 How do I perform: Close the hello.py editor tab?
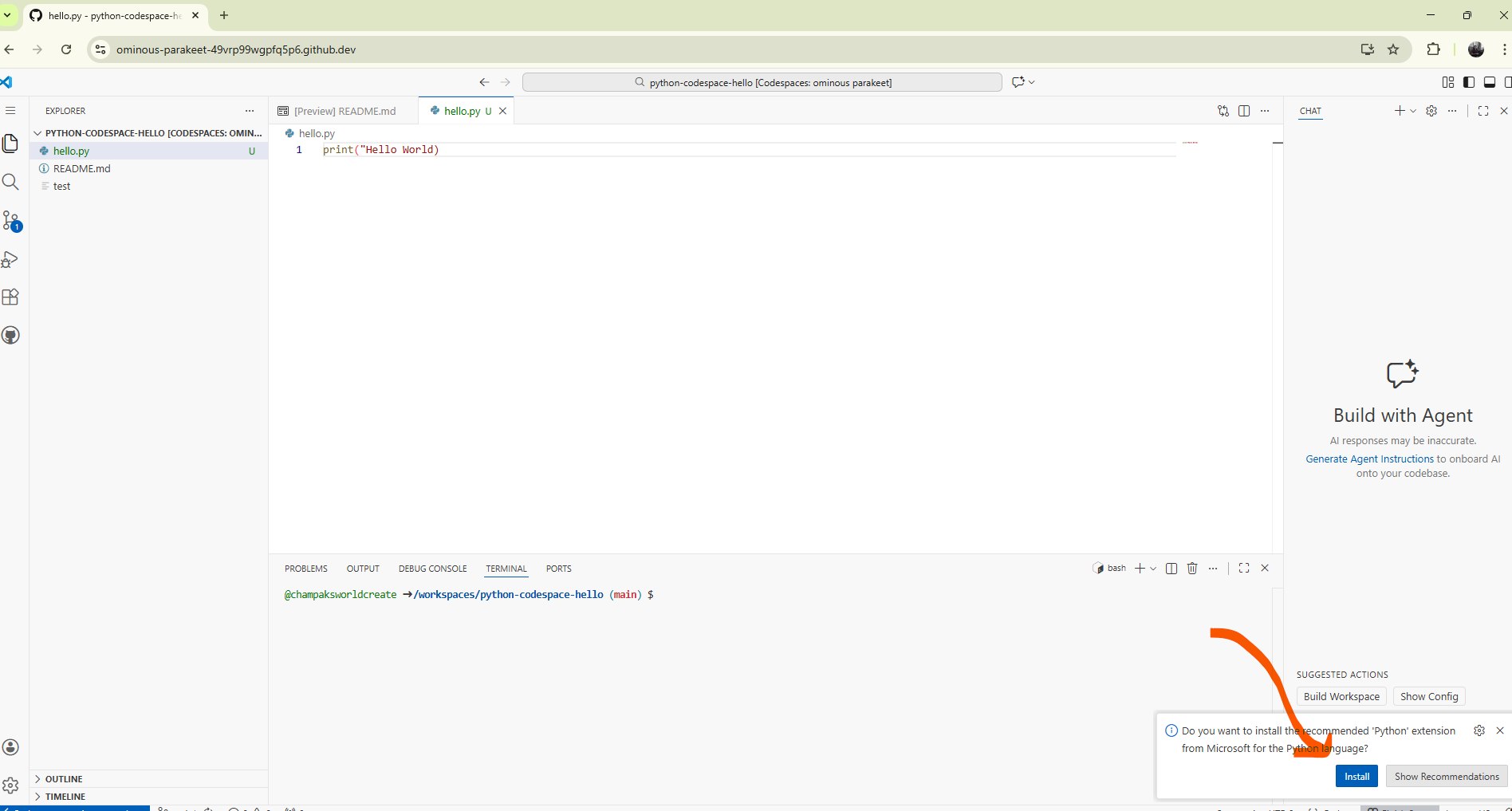(502, 111)
